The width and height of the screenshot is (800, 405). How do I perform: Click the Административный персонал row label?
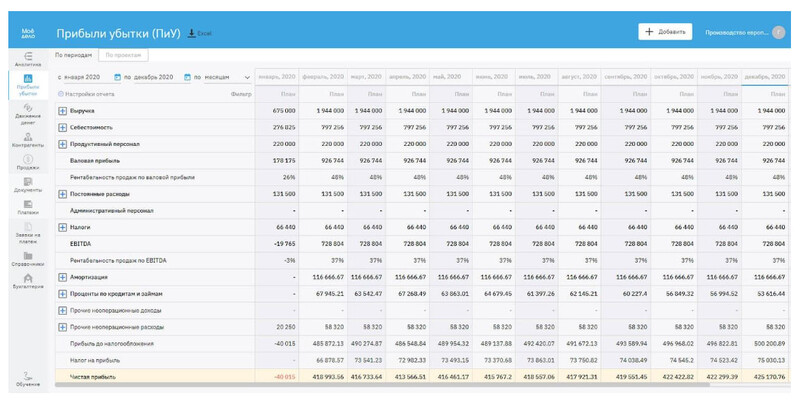(112, 211)
